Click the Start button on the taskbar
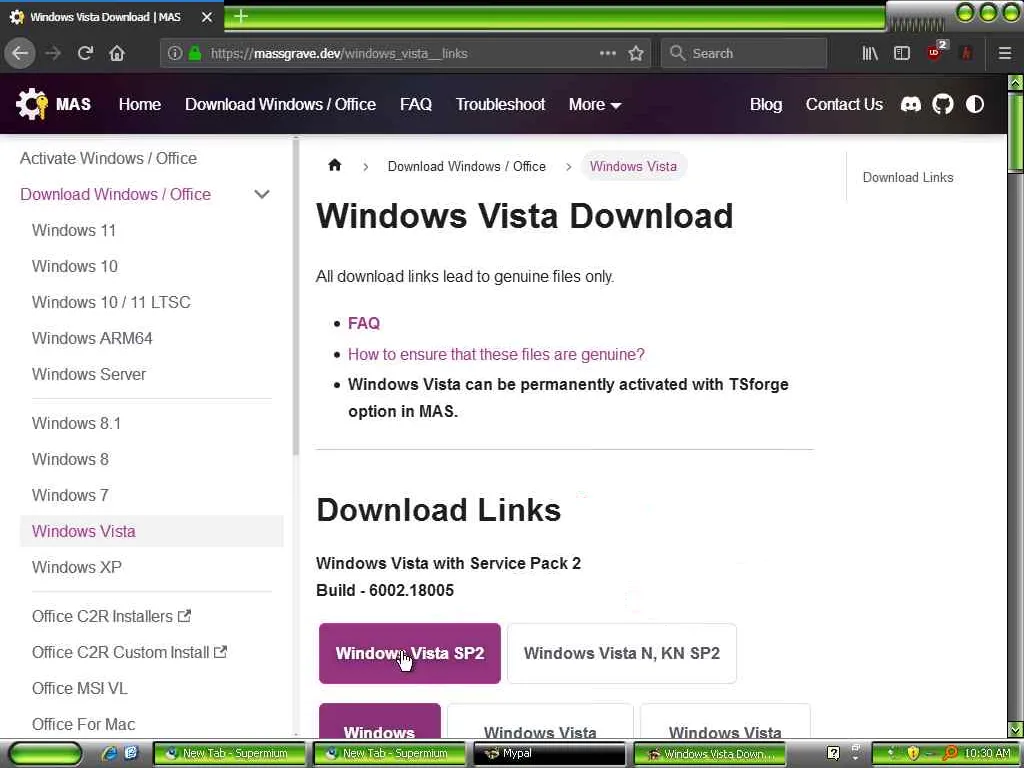 coord(45,754)
